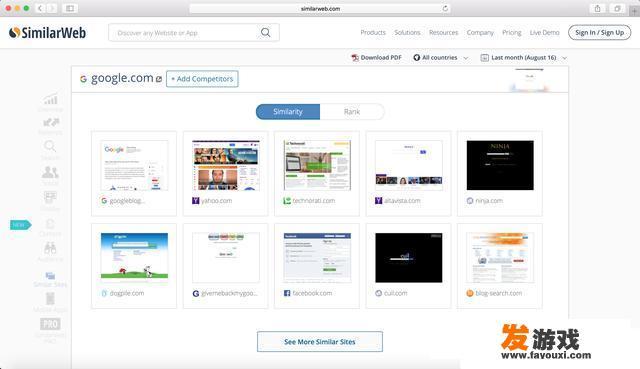Open the Products menu
The image size is (640, 369).
[373, 32]
